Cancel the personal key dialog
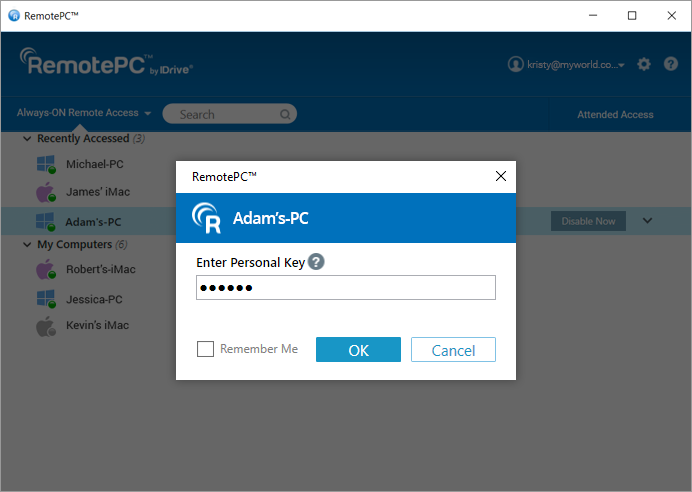The width and height of the screenshot is (692, 492). 453,350
